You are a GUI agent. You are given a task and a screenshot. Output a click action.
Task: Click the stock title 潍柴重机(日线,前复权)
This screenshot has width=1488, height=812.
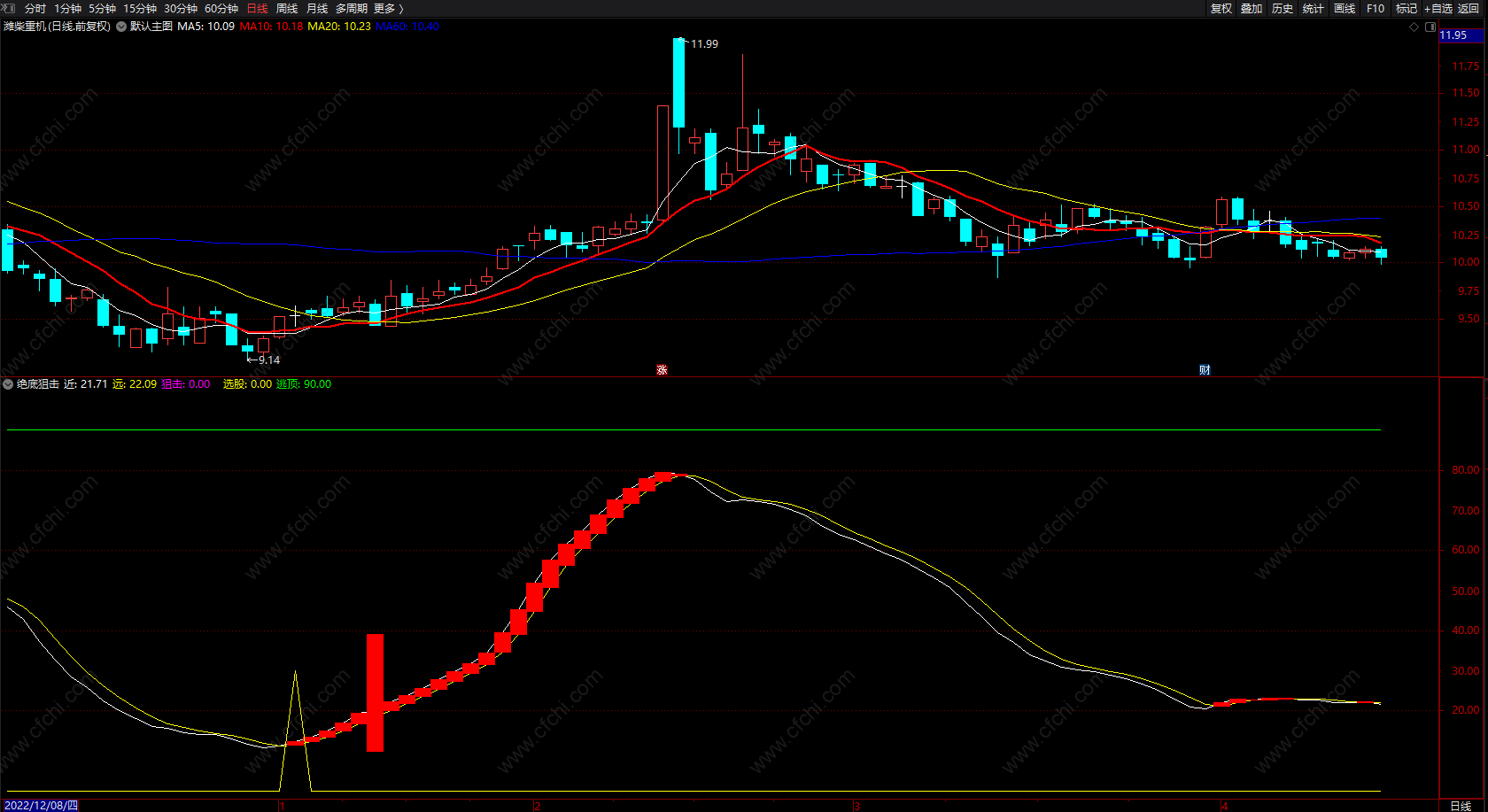[x=58, y=27]
